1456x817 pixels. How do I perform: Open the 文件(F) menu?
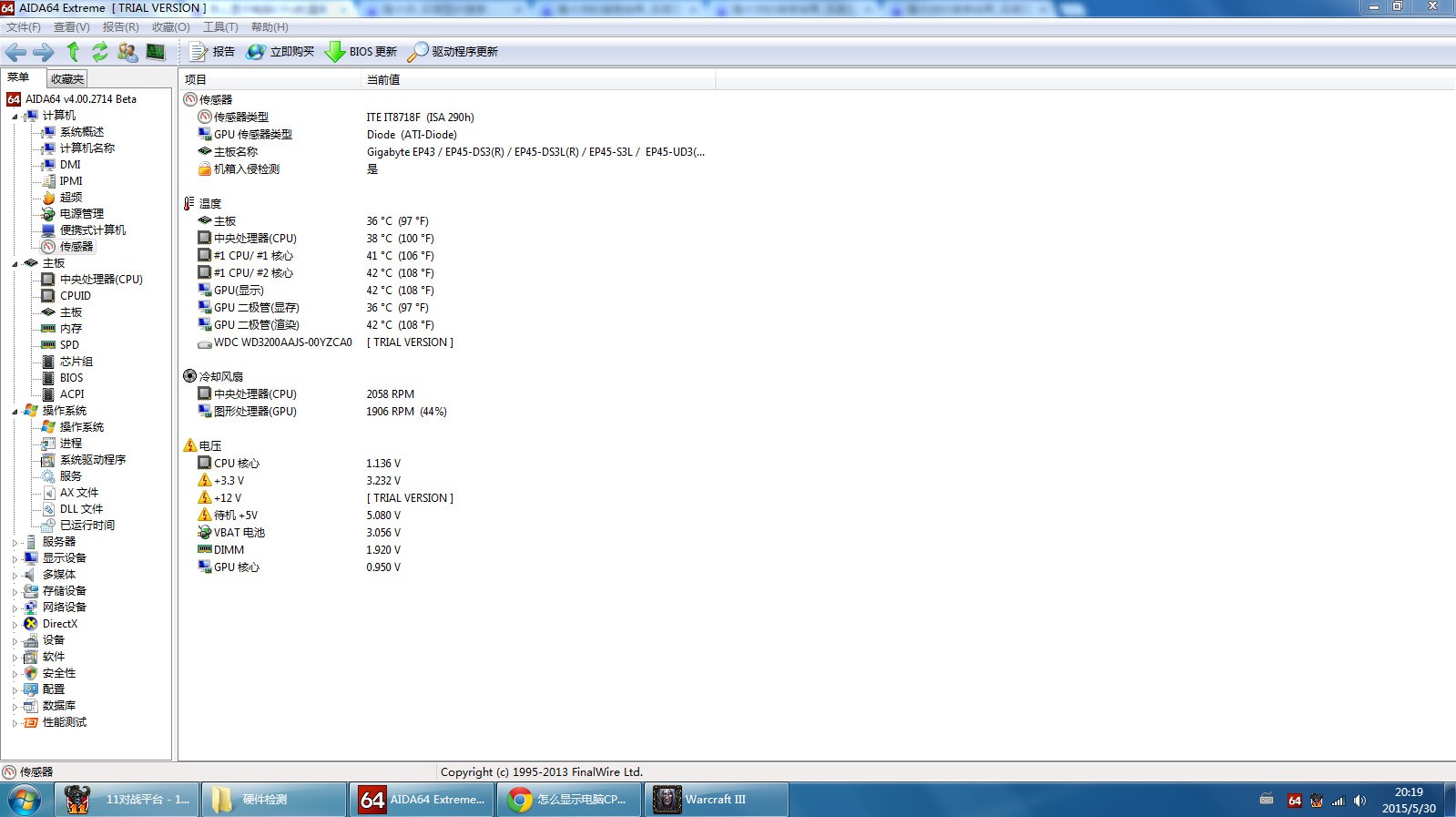click(24, 27)
